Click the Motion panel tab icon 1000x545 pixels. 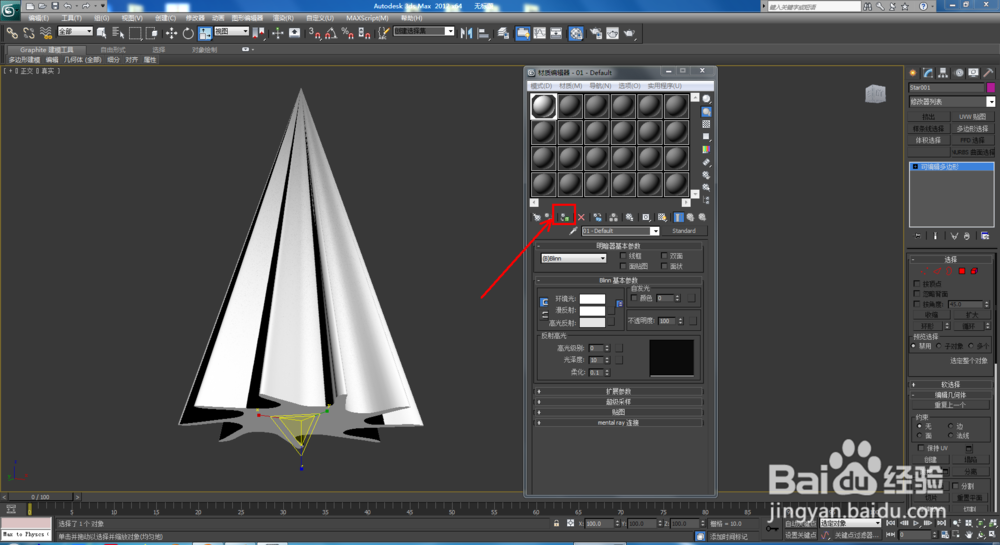tap(959, 73)
